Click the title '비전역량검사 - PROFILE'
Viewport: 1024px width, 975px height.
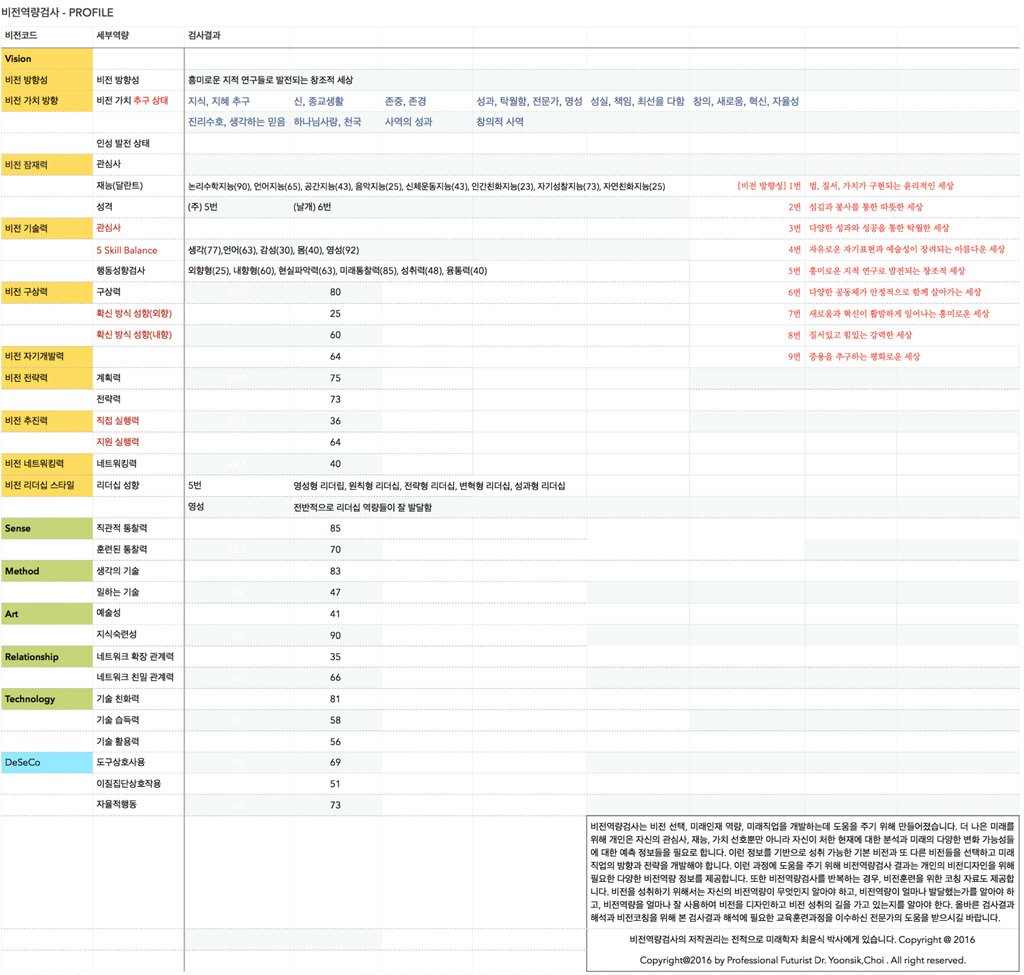(57, 12)
